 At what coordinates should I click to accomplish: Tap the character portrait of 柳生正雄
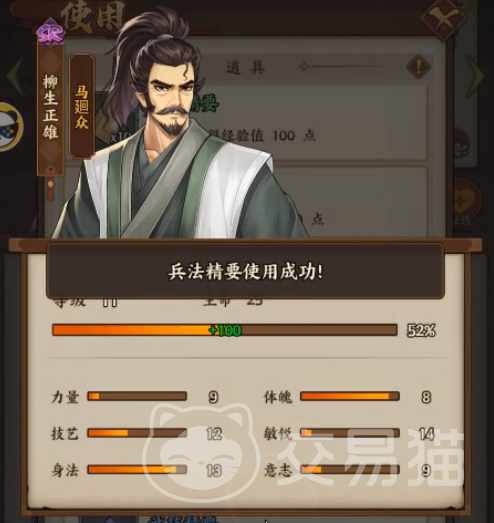click(180, 127)
